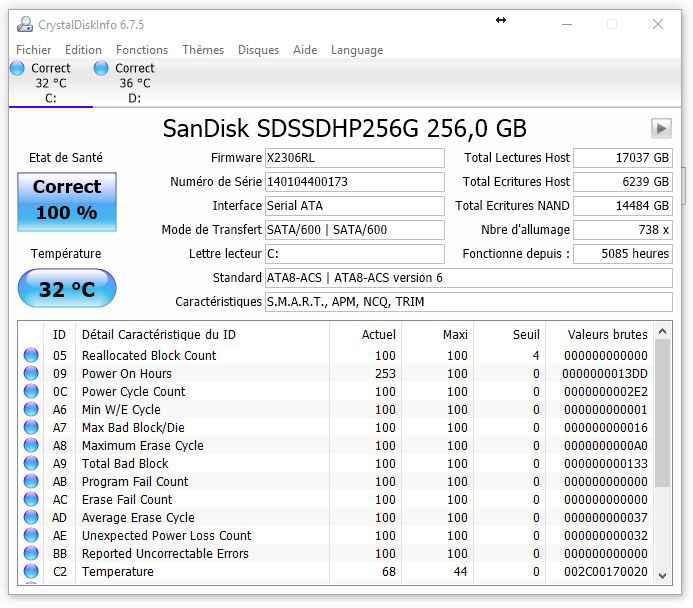
Task: Open the Disques menu
Action: (x=258, y=50)
